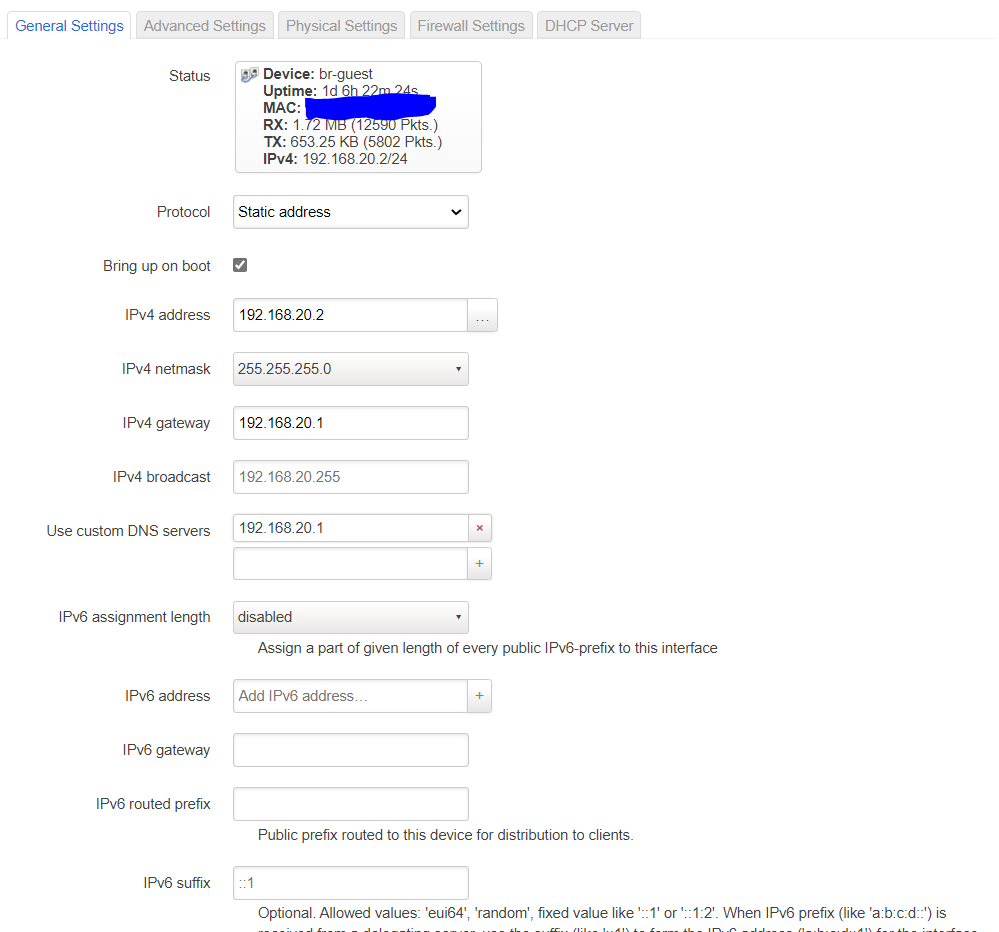Click the IPv4 broadcast input field
This screenshot has width=999, height=932.
click(350, 477)
